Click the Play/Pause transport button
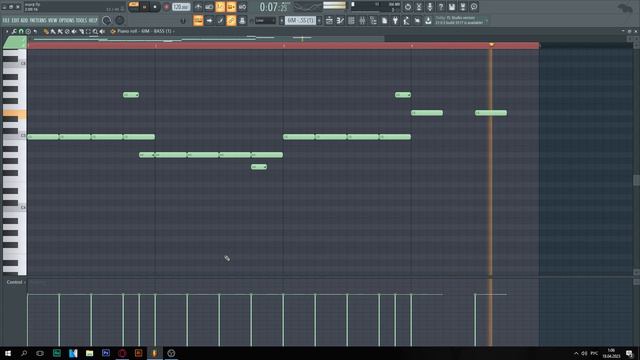The height and width of the screenshot is (360, 640). click(144, 7)
